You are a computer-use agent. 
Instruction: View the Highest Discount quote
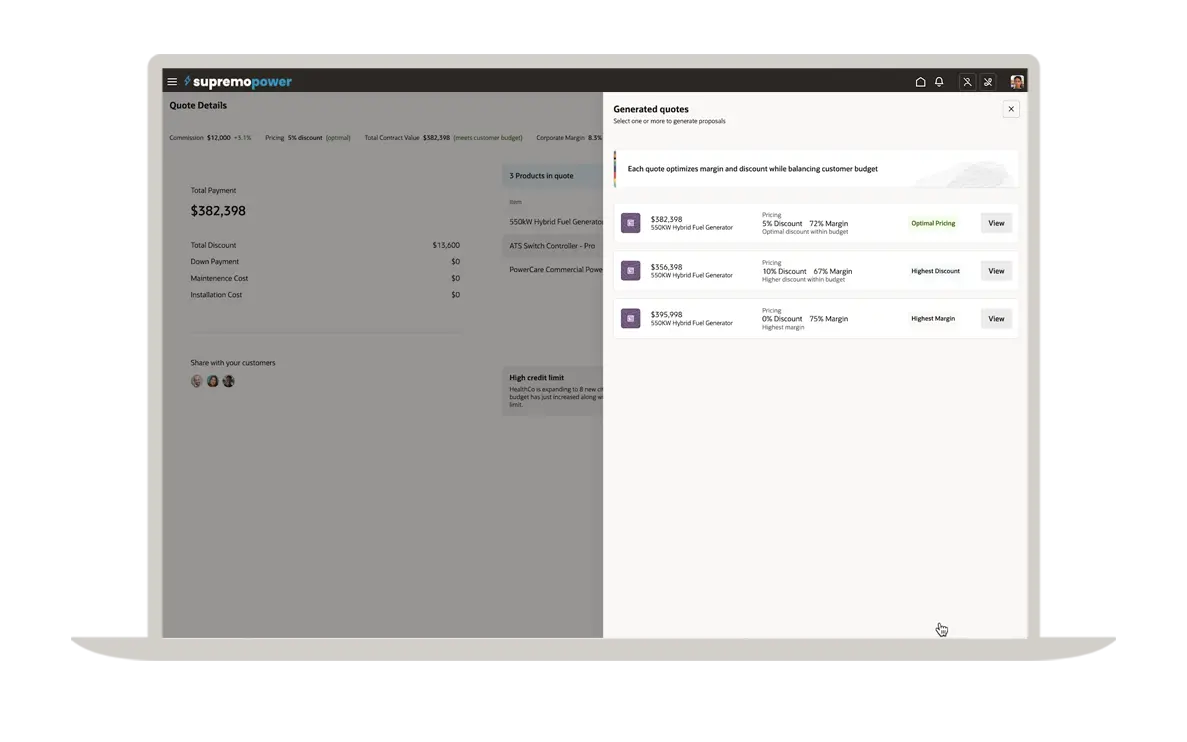coord(995,271)
